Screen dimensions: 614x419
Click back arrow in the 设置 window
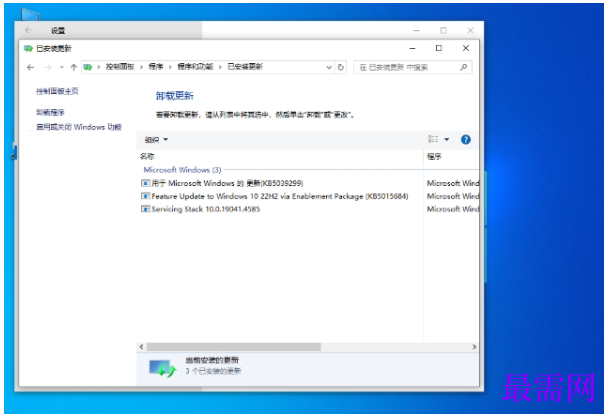(28, 30)
